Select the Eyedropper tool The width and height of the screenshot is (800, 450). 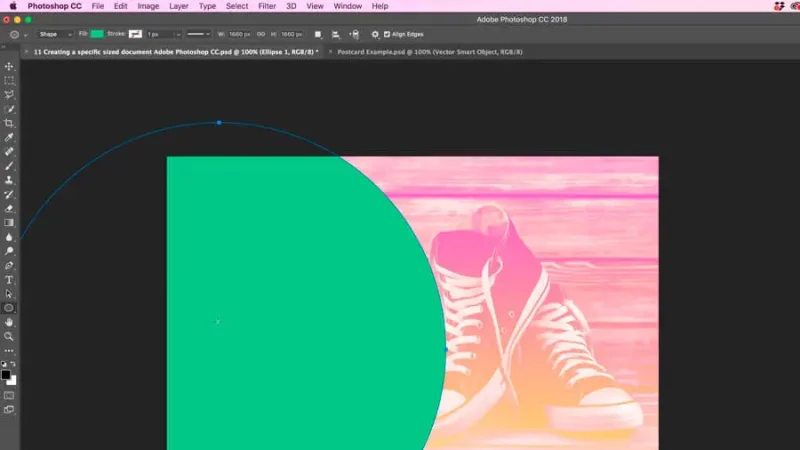(x=9, y=138)
